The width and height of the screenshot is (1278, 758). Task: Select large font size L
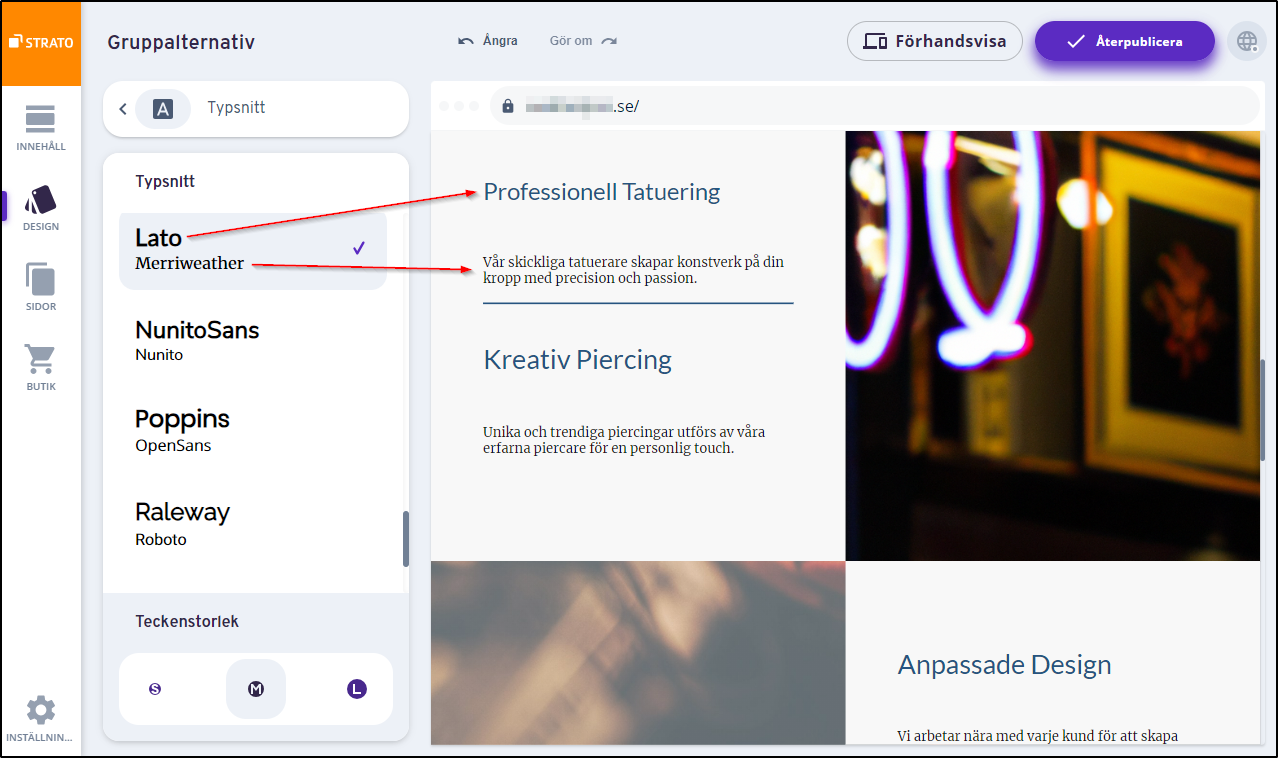pyautogui.click(x=357, y=689)
